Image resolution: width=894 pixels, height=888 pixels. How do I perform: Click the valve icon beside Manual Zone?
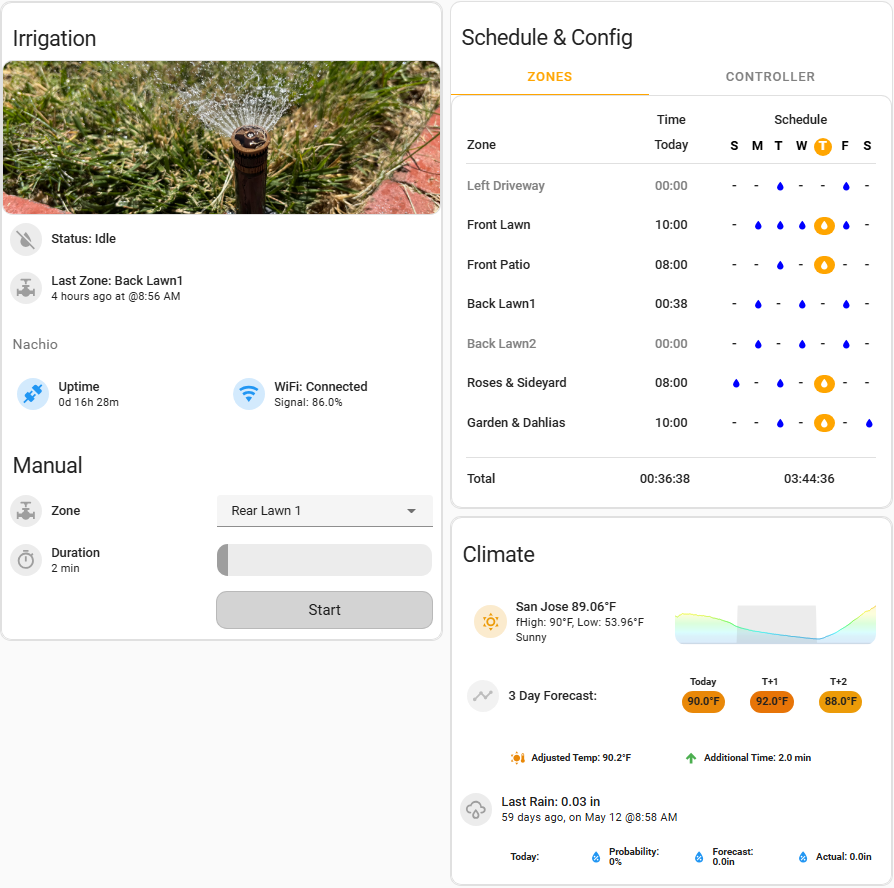pos(26,511)
